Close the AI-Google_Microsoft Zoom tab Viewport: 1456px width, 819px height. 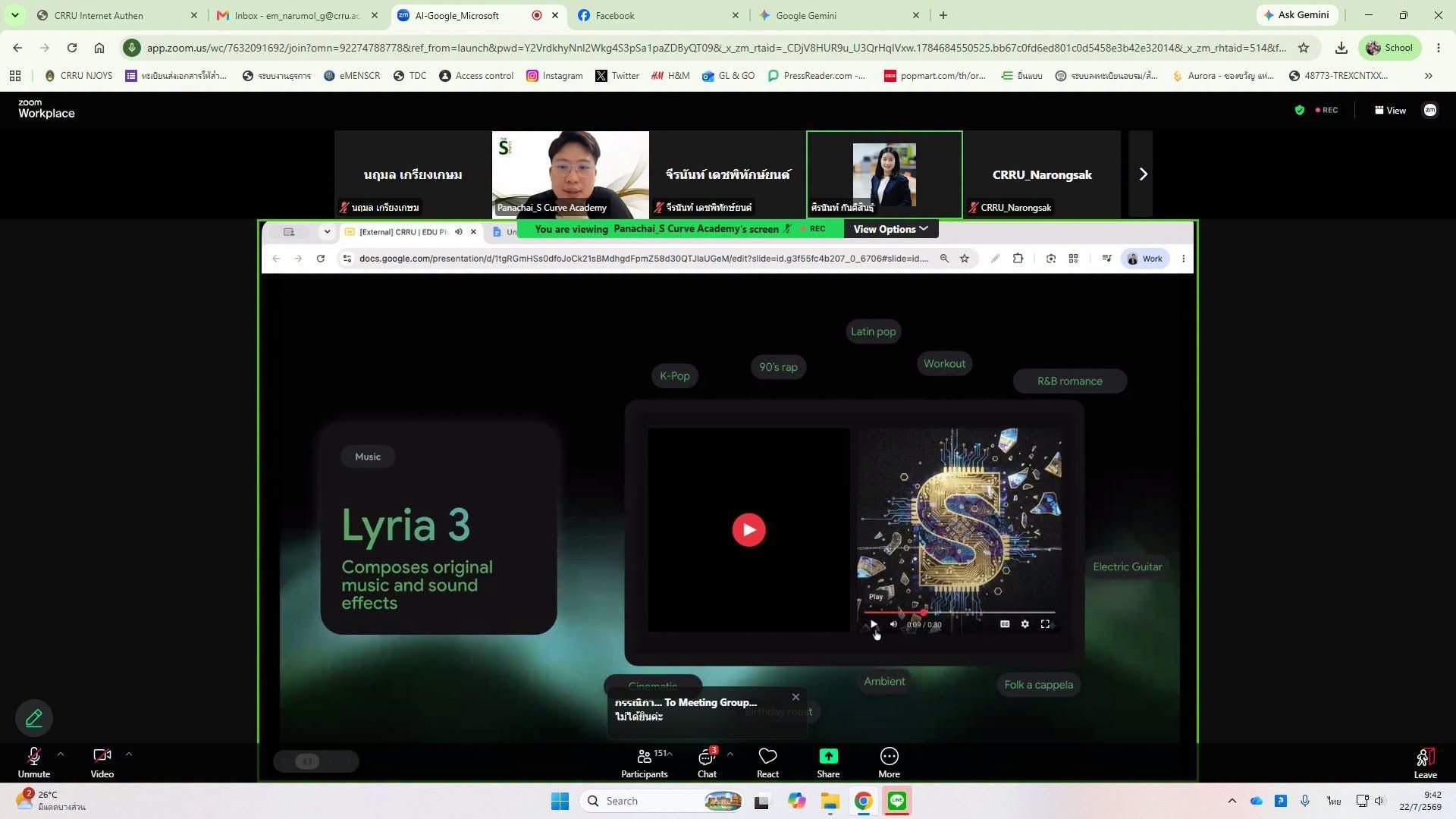click(555, 15)
